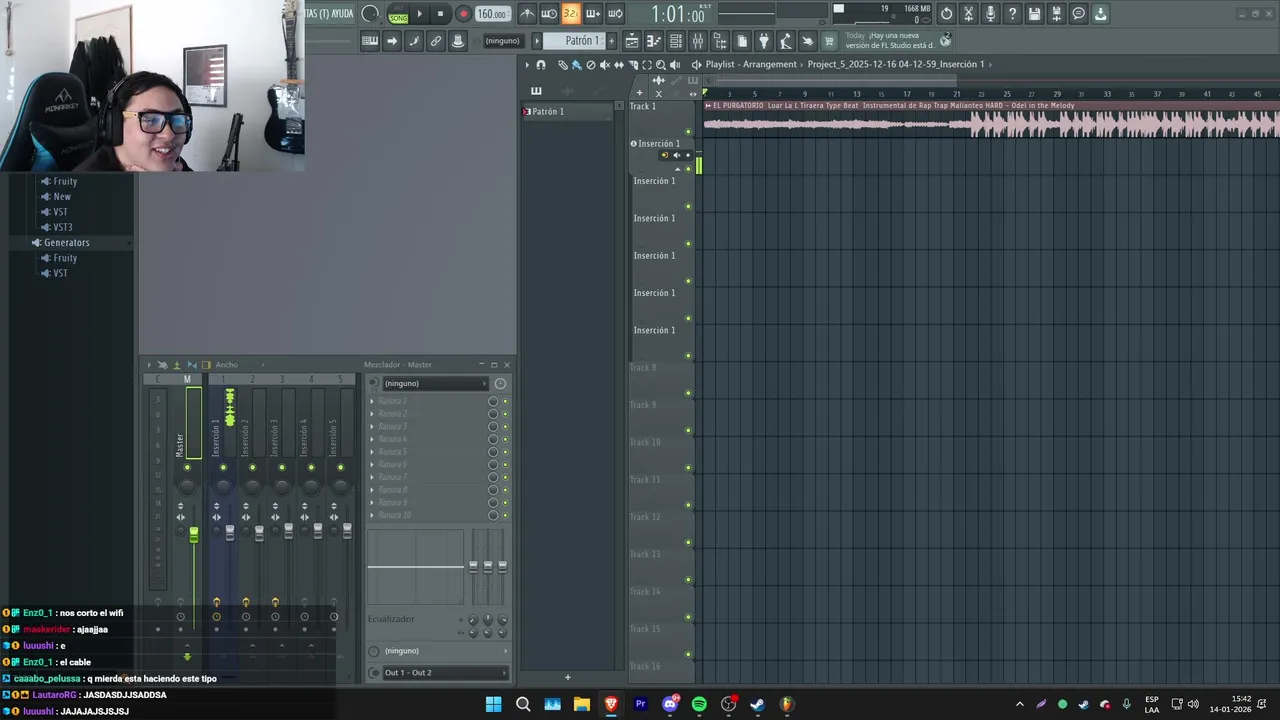Disable the Ranura 3 slot green toggle
The height and width of the screenshot is (720, 1280).
(505, 427)
